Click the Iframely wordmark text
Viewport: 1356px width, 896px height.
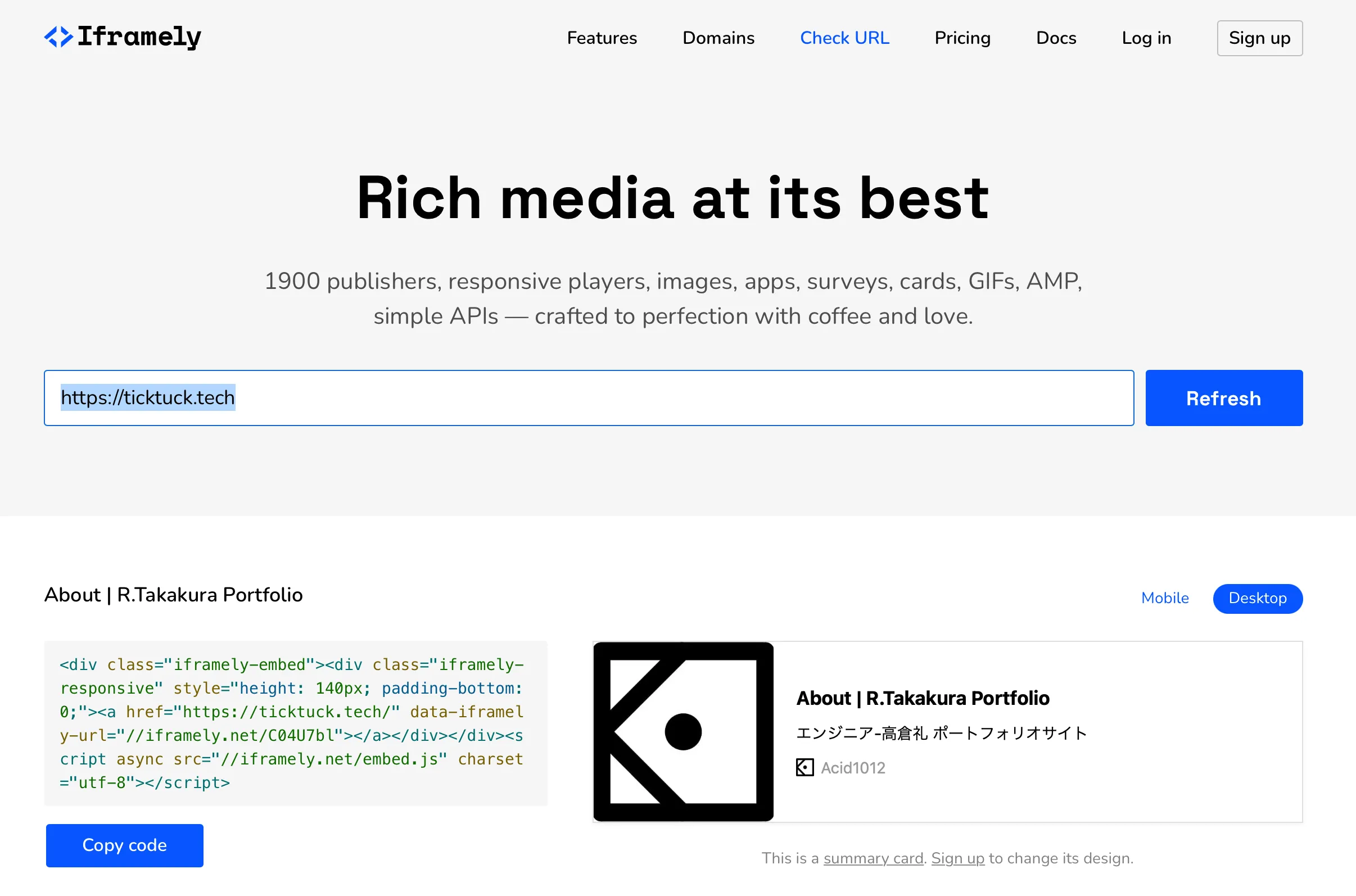pos(139,37)
